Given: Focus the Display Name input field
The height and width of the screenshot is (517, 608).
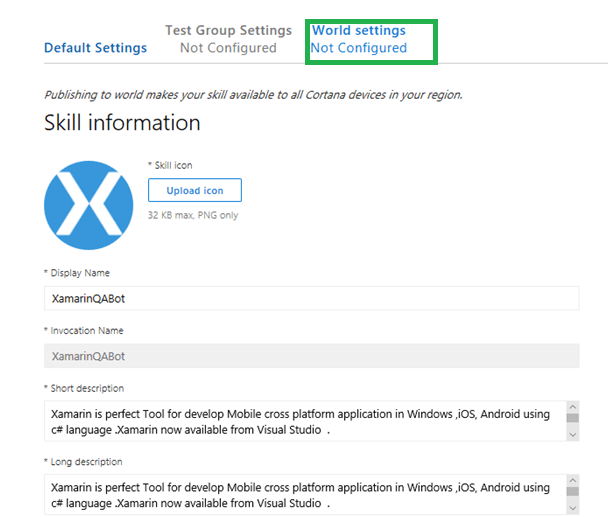Looking at the screenshot, I should pos(311,298).
